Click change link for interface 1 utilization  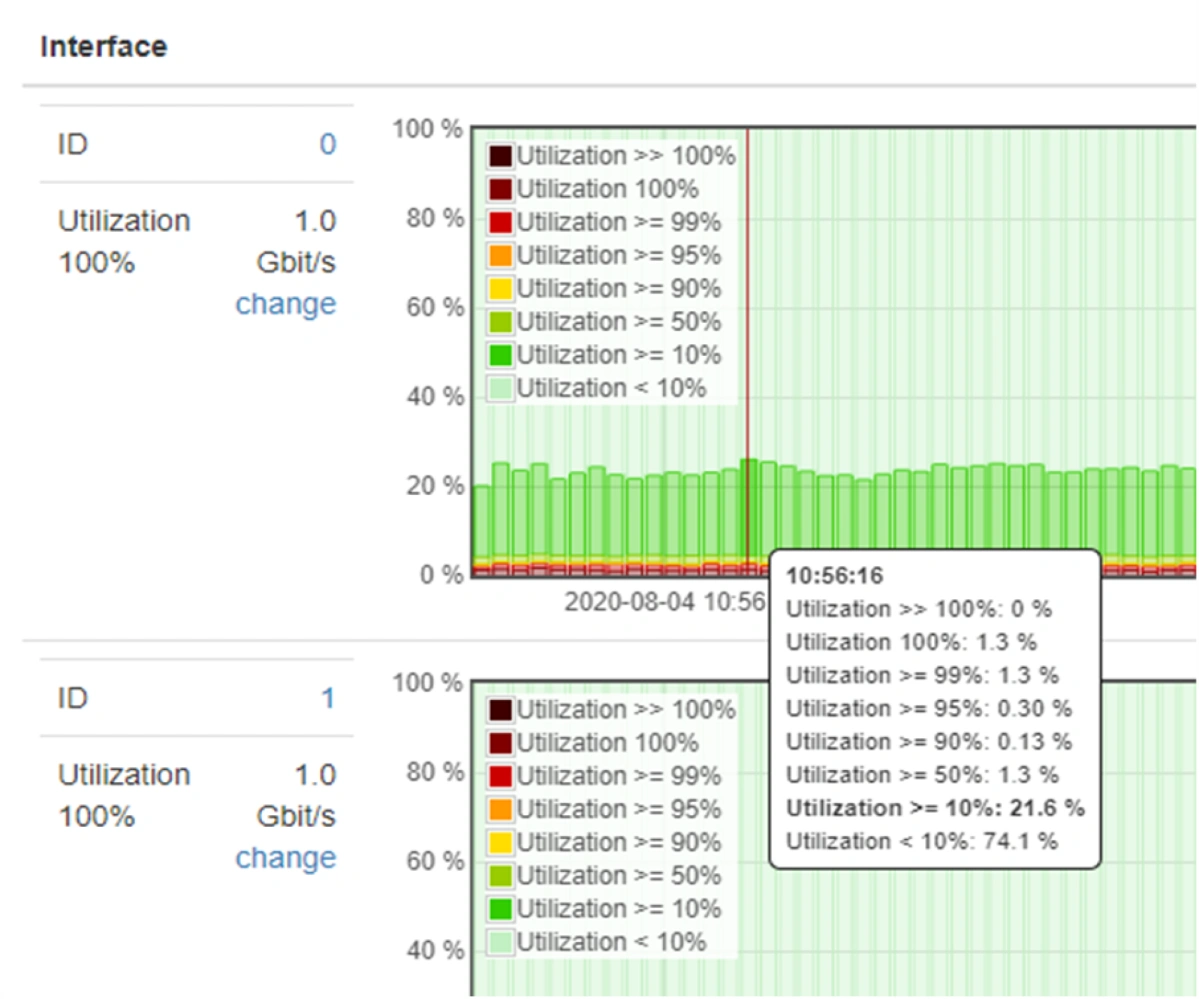click(285, 858)
